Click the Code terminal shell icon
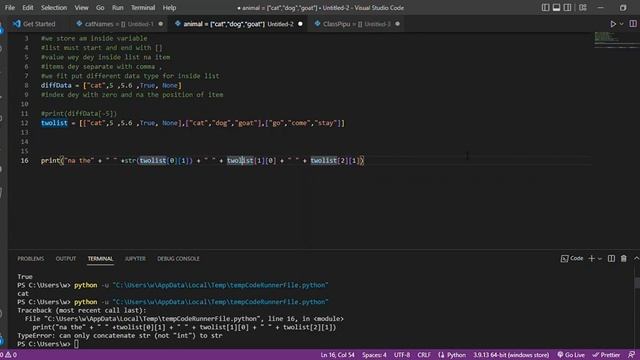This screenshot has width=640, height=360. tap(564, 258)
